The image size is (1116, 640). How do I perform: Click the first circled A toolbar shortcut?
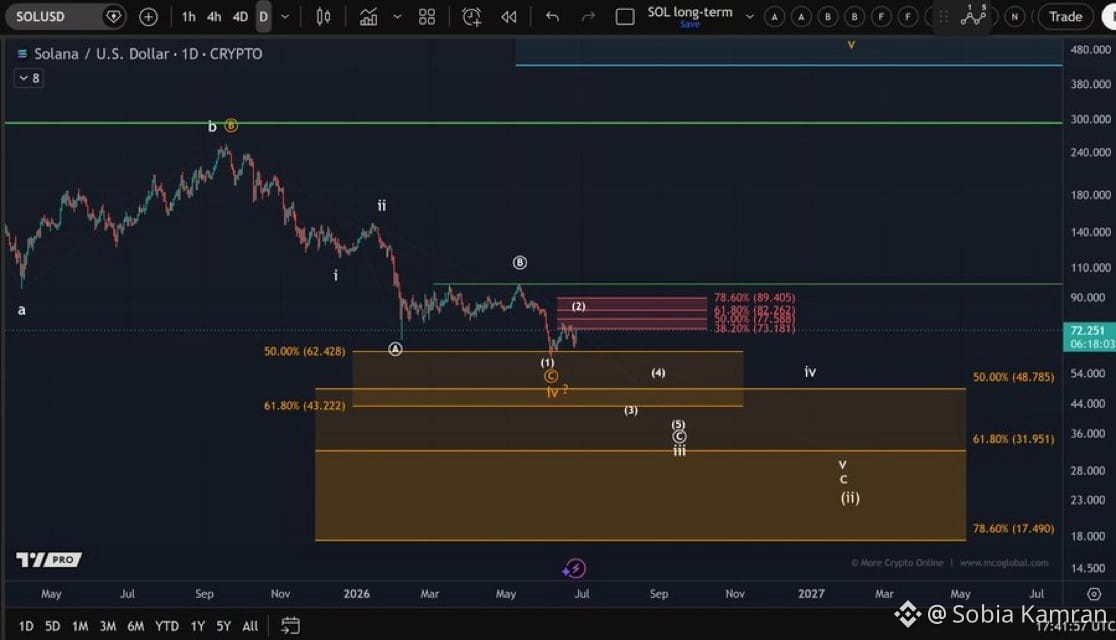[x=774, y=16]
